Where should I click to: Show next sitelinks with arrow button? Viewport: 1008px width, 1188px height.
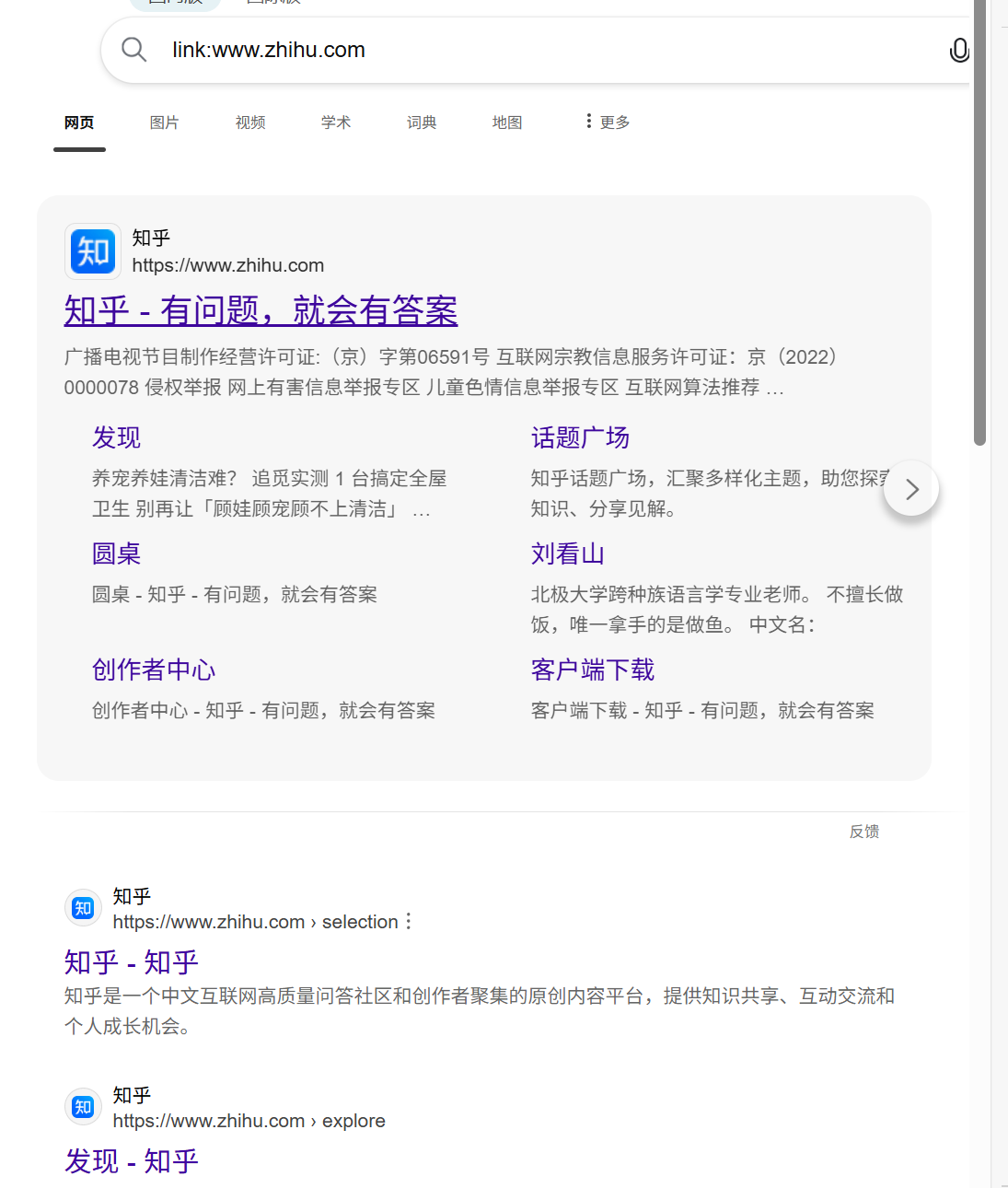click(911, 489)
